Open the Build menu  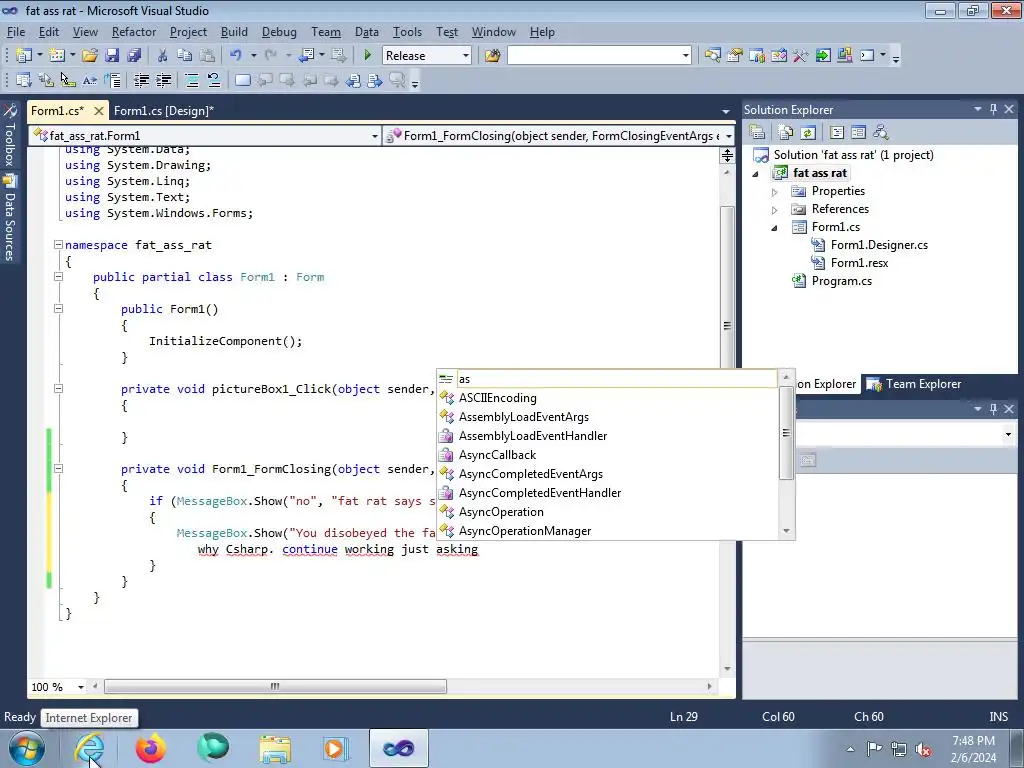(x=234, y=32)
